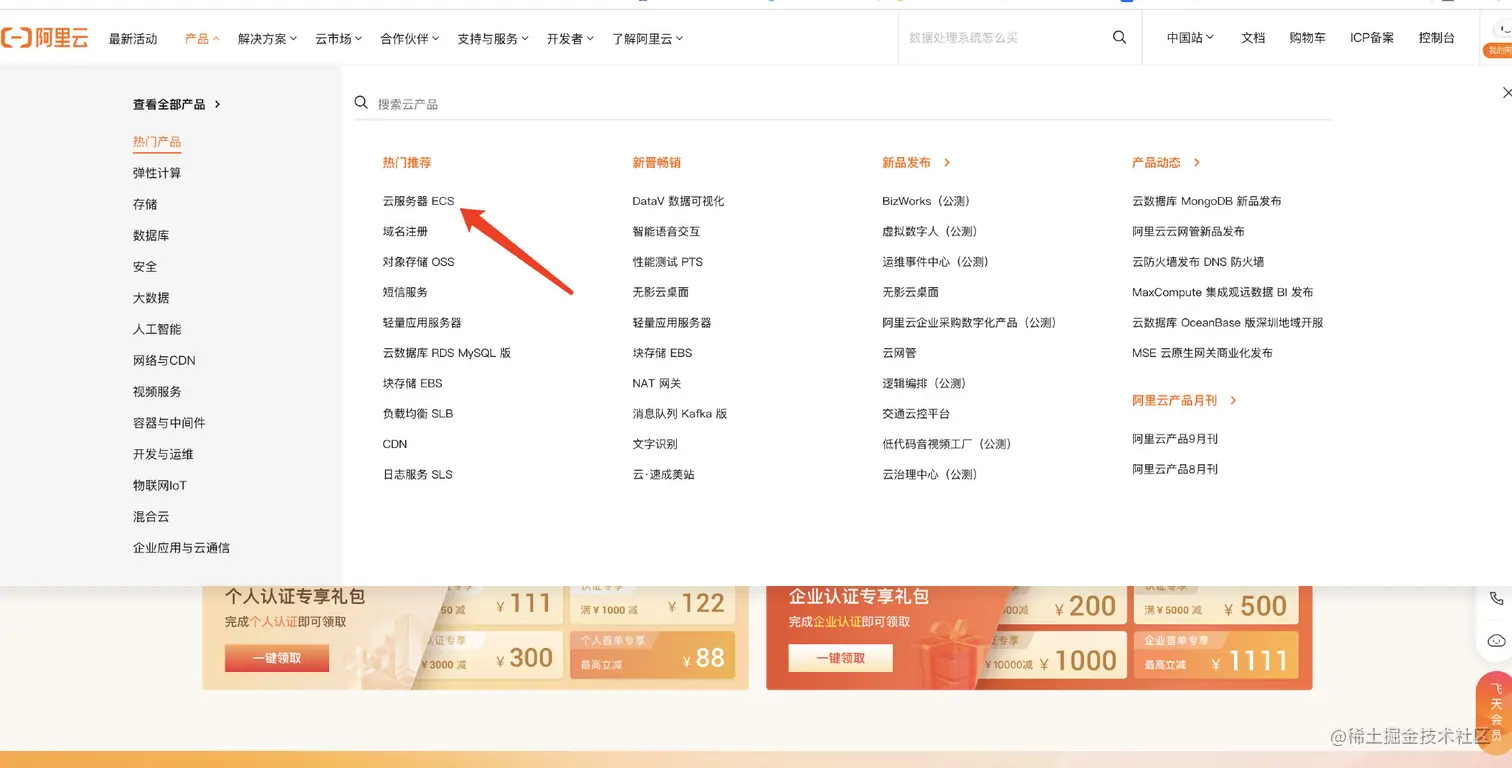
Task: Open MSE 云原生网关商业化发布 link
Action: click(1202, 353)
